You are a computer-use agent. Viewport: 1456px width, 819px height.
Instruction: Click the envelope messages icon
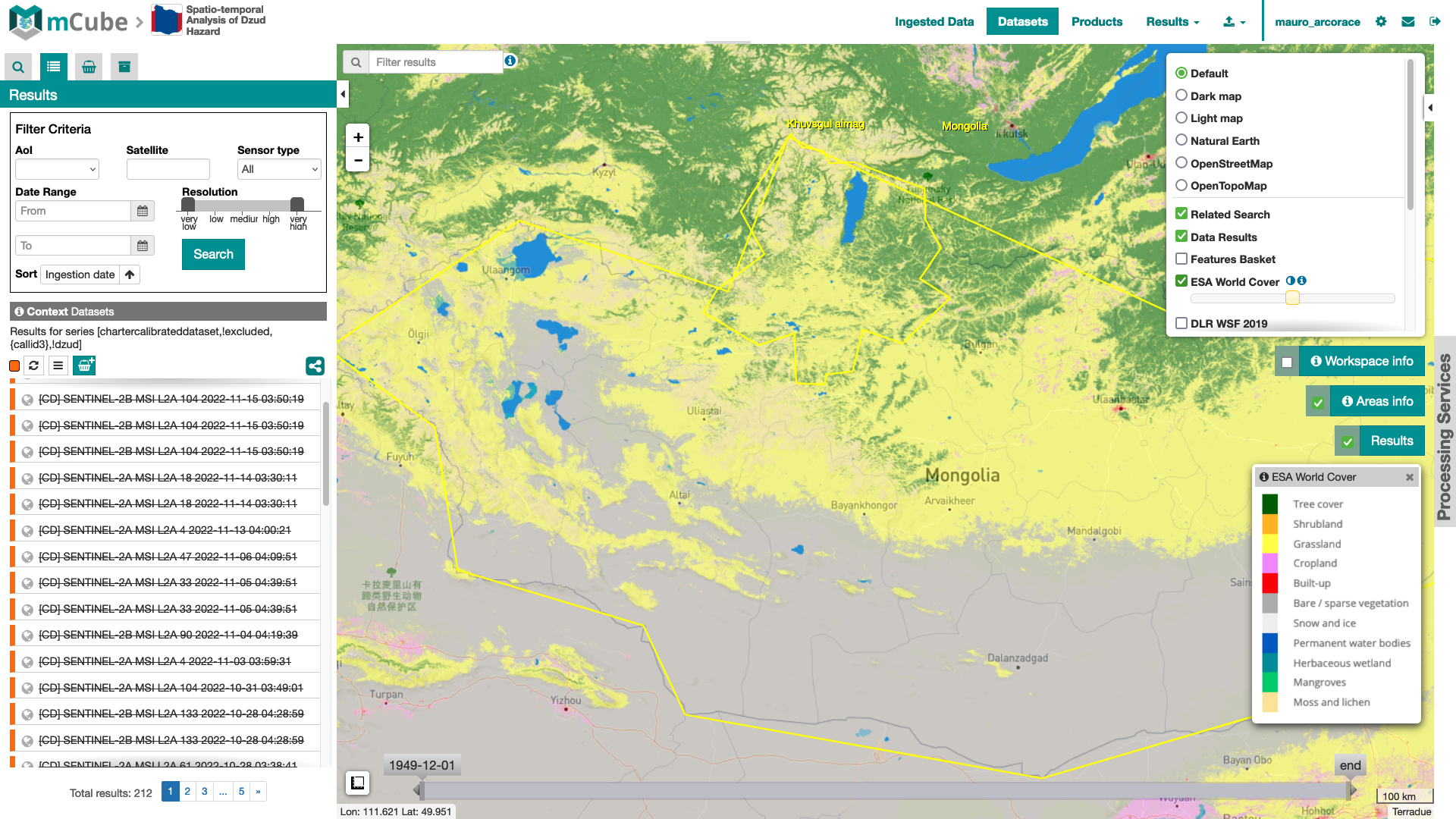(1407, 22)
